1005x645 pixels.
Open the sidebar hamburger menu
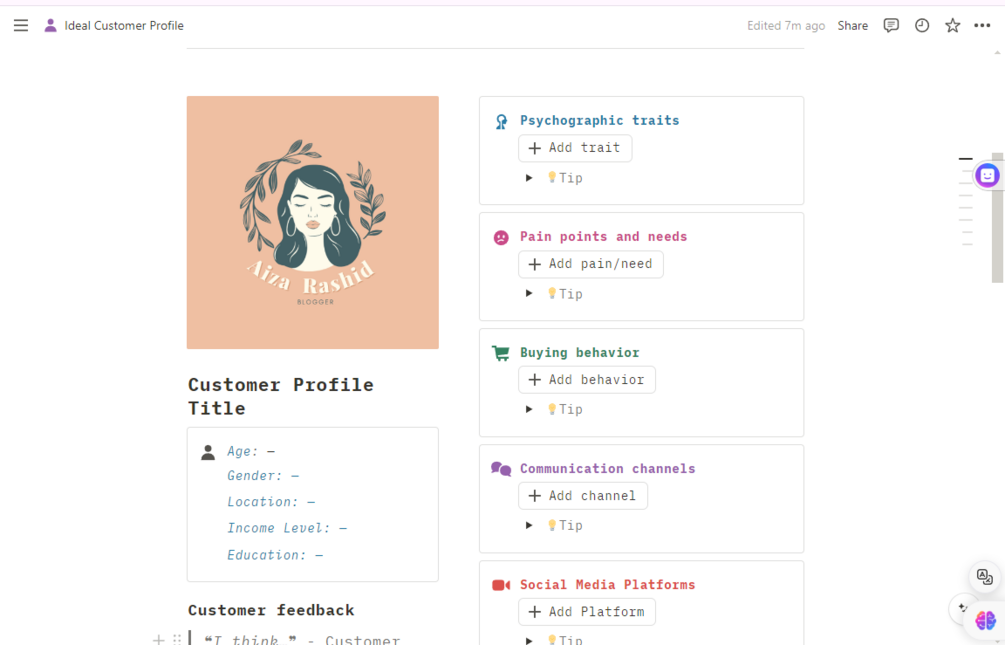coord(21,26)
